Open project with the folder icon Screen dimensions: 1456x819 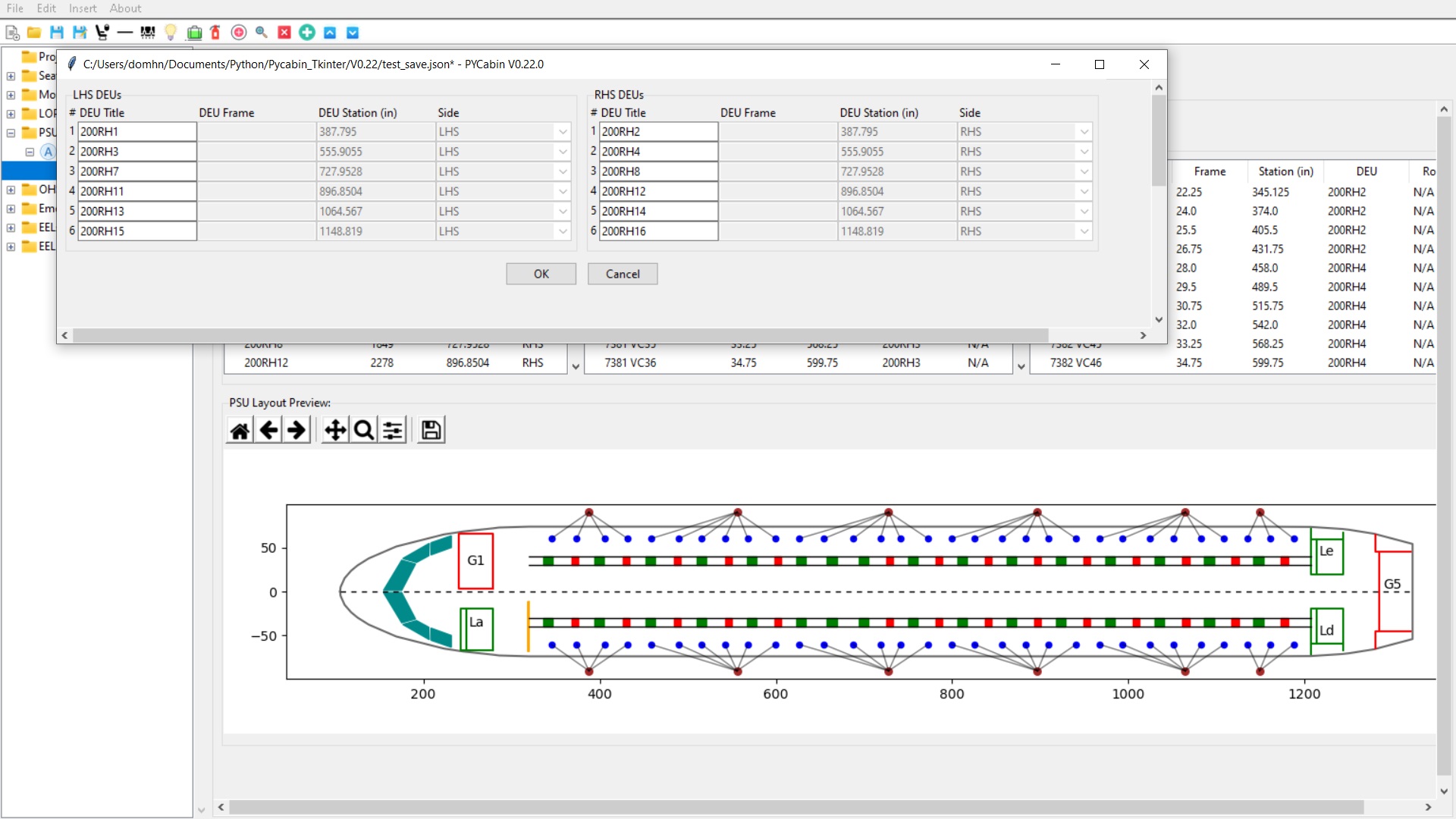pyautogui.click(x=34, y=33)
